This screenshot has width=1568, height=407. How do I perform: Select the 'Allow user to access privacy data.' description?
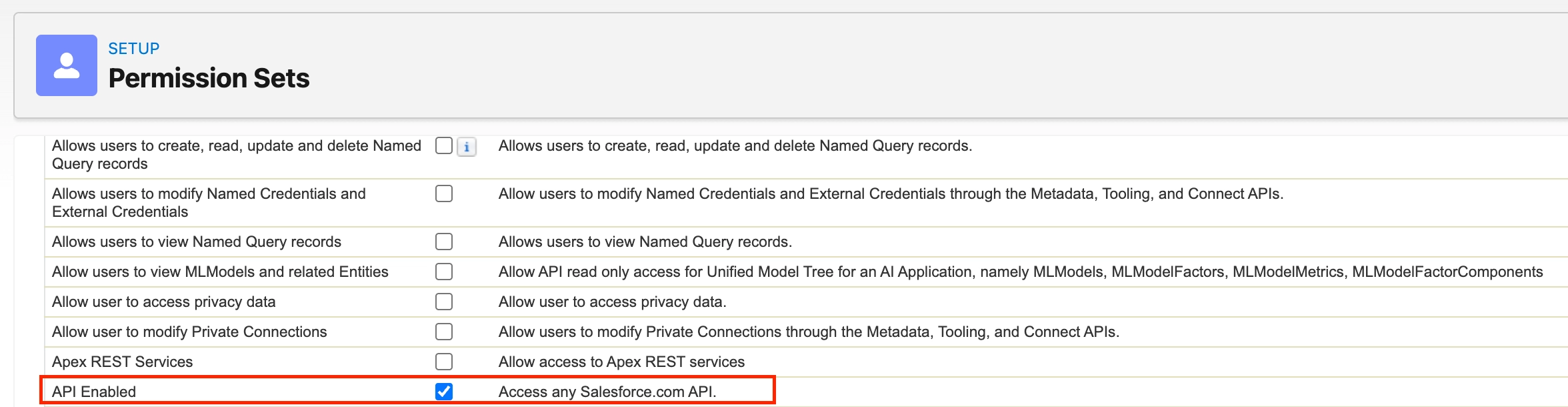pos(613,302)
